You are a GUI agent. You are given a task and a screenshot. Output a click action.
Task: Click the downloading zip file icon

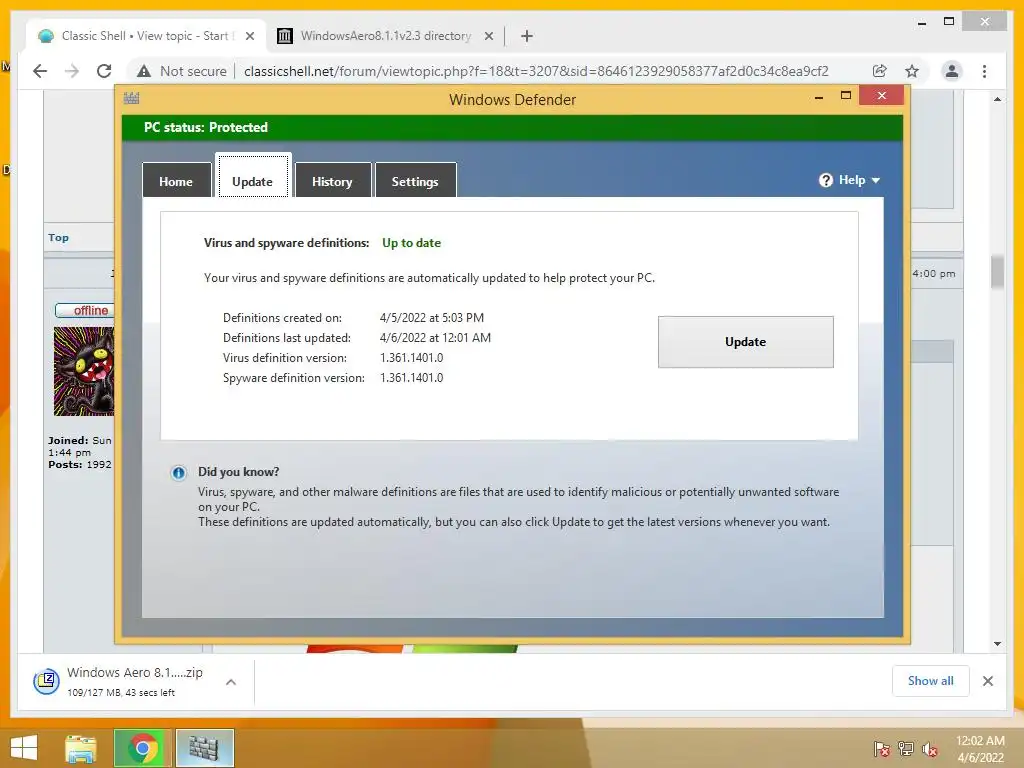pos(46,682)
